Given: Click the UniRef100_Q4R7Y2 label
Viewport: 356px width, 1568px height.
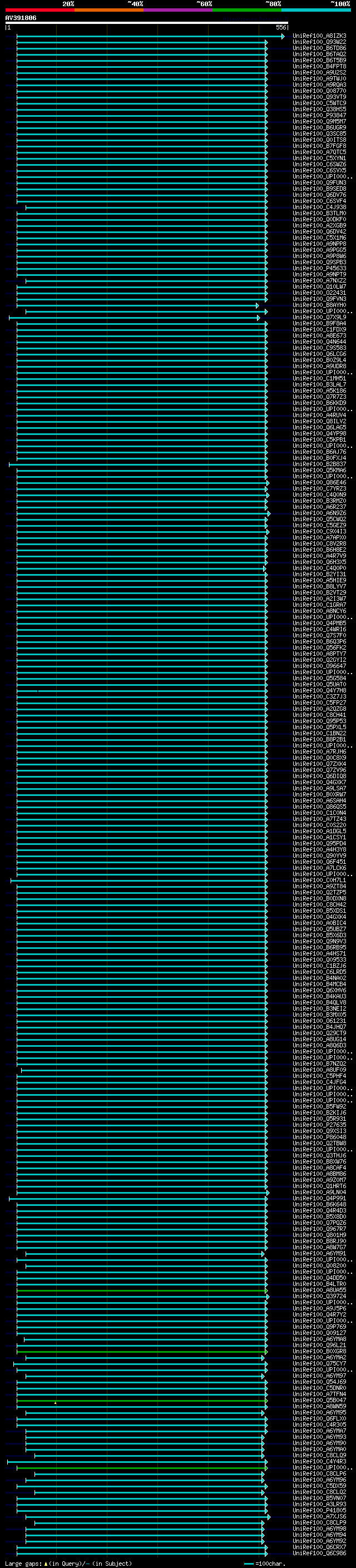Looking at the screenshot, I should (x=319, y=1314).
